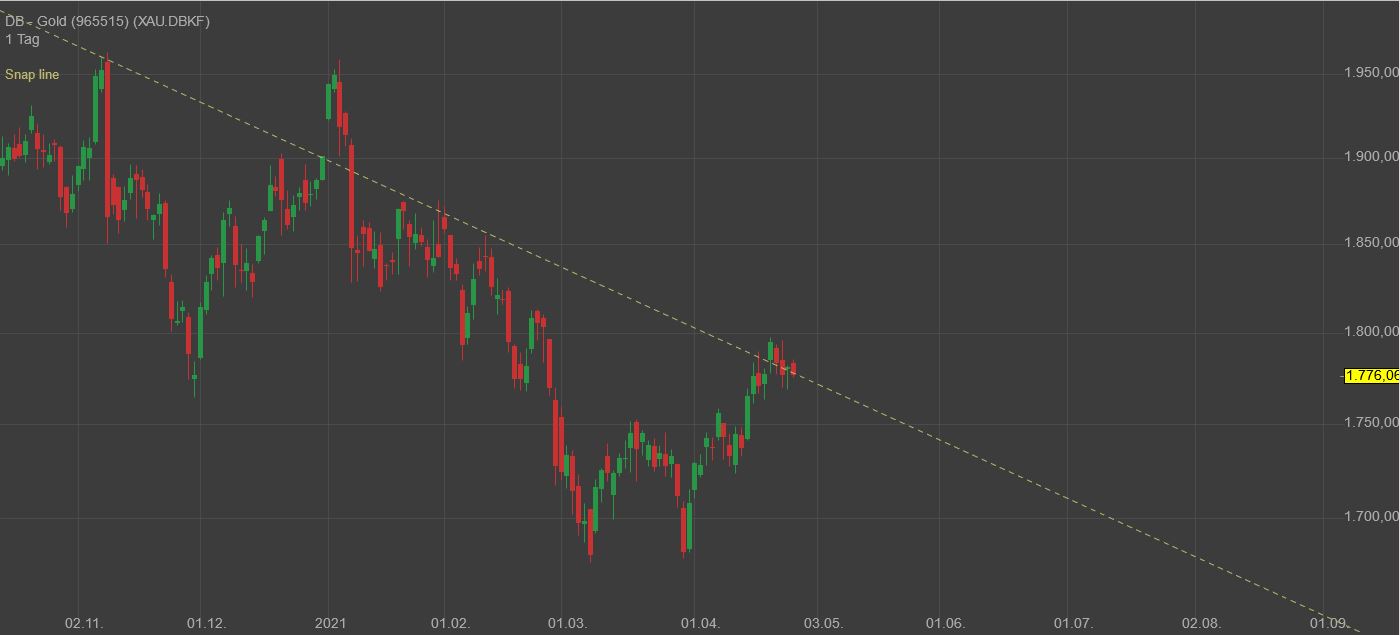Click the 01.06. date on time axis
The image size is (1400, 635).
tap(945, 623)
